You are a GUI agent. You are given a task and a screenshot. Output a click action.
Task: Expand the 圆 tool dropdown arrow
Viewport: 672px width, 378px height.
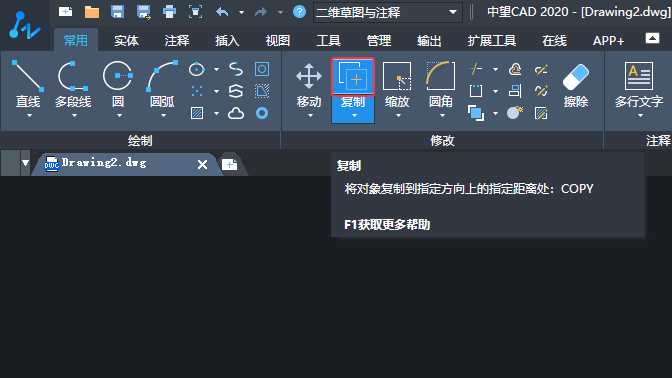click(119, 116)
